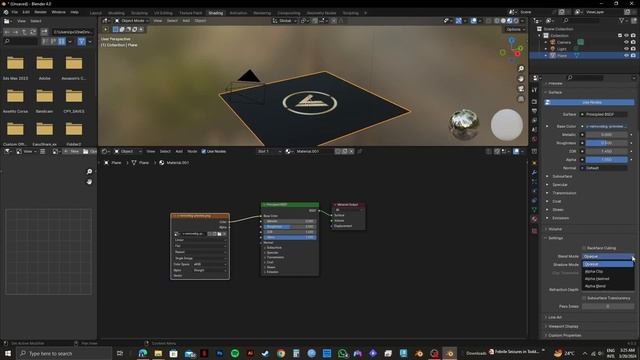Open the Material properties tab icon

click(534, 220)
